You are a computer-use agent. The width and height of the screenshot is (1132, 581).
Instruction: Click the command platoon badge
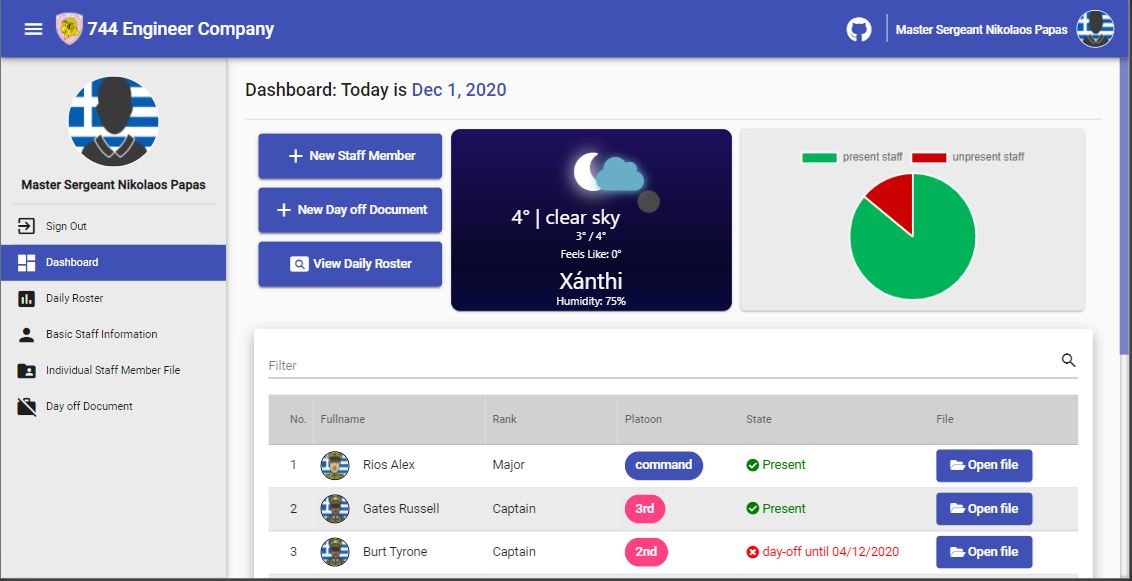(x=663, y=466)
